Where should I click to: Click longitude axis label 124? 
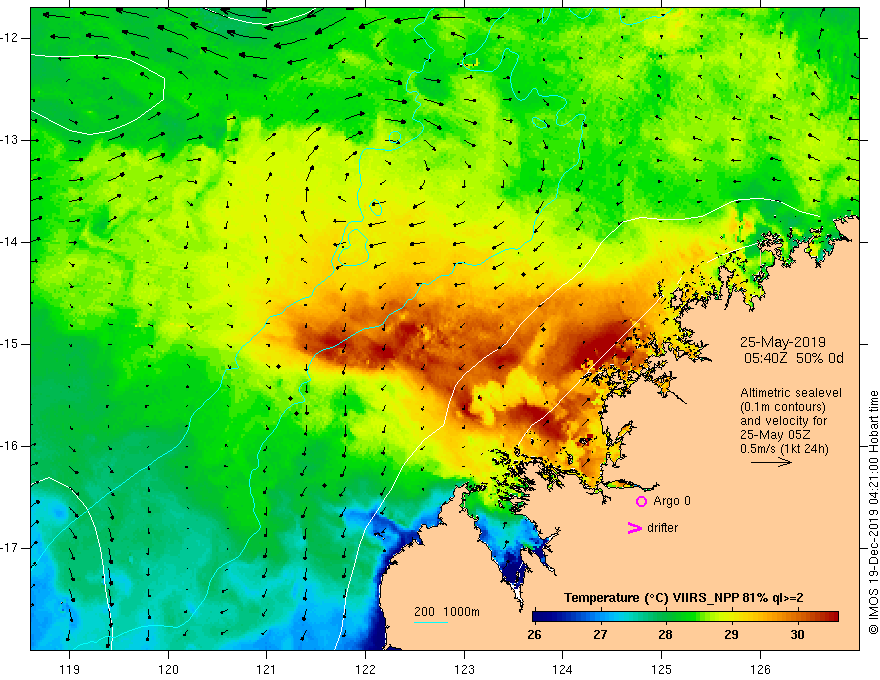click(562, 669)
